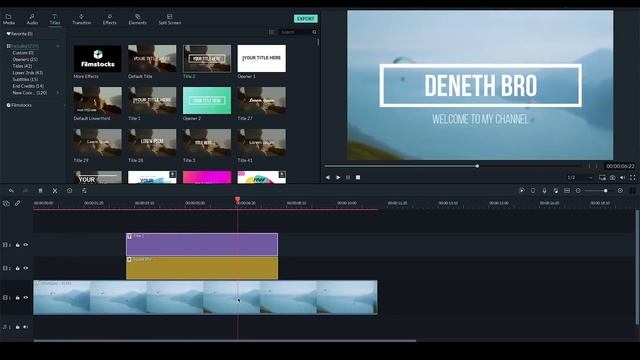Open the Split Screen tab
This screenshot has height=360, width=640.
click(x=169, y=19)
